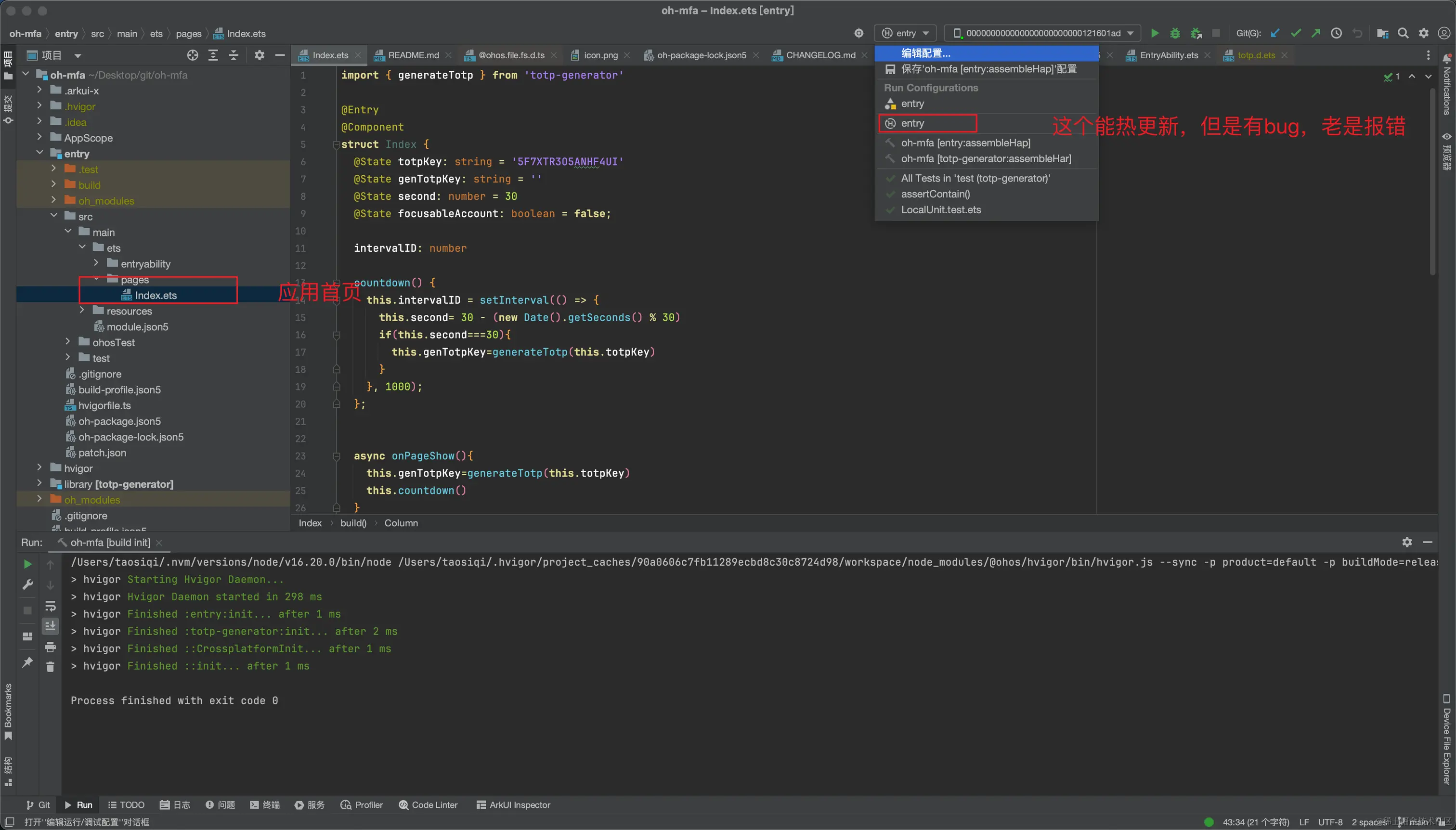1456x830 pixels.
Task: Close the Index.ets editor tab
Action: pyautogui.click(x=358, y=55)
